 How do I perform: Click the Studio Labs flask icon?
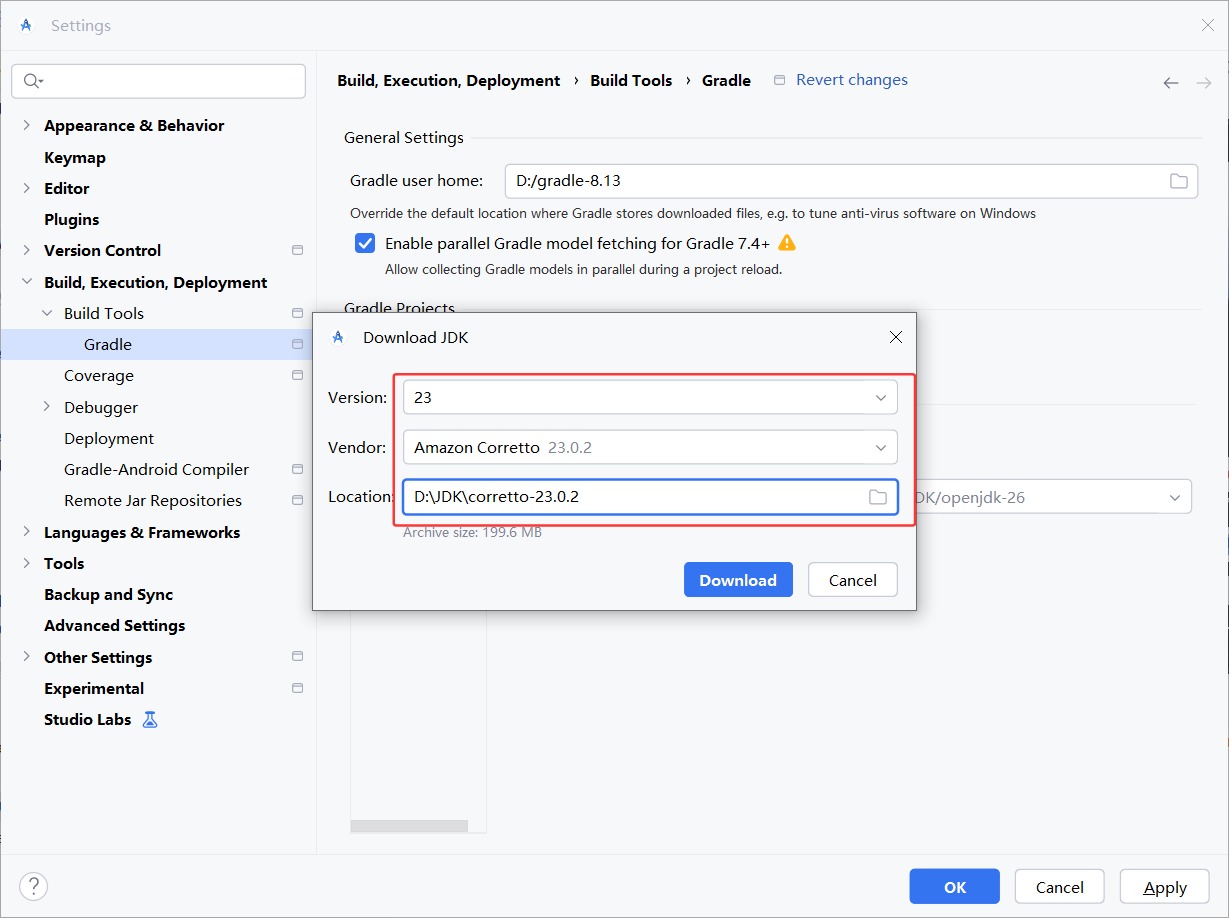coord(150,720)
